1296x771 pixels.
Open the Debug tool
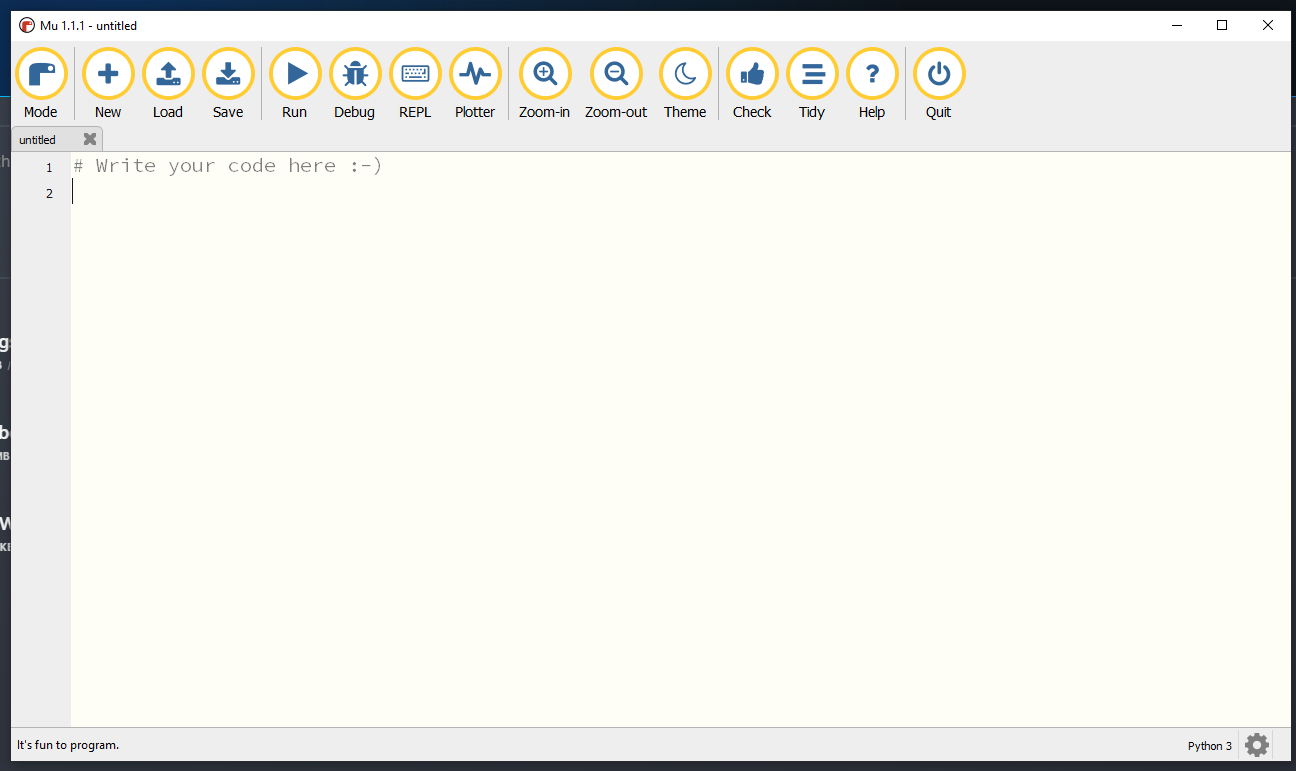coord(354,73)
